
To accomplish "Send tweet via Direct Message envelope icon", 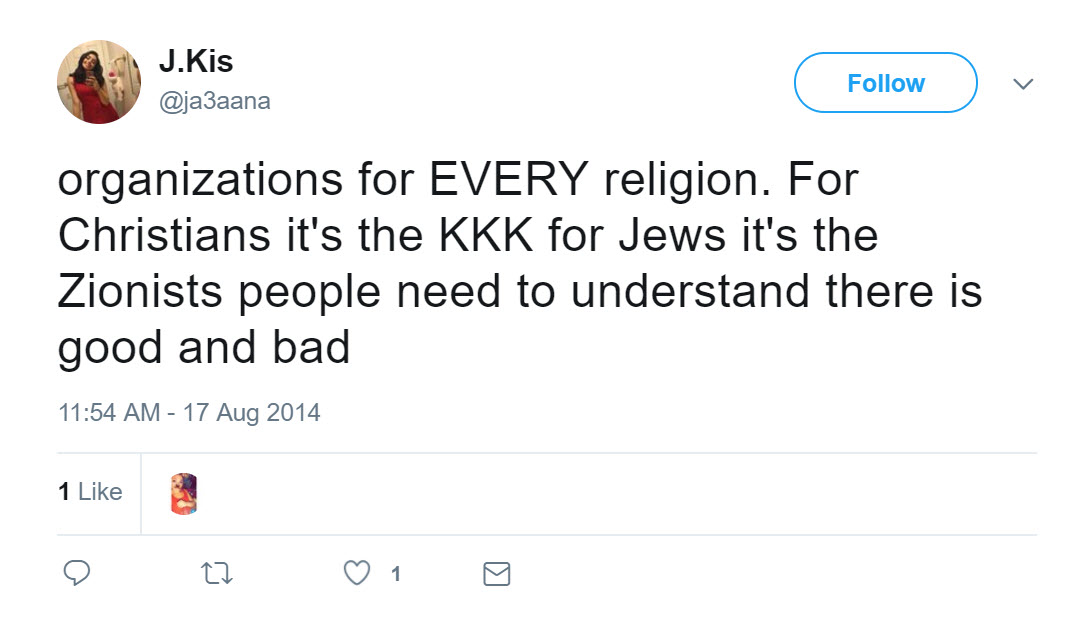I will coord(496,573).
